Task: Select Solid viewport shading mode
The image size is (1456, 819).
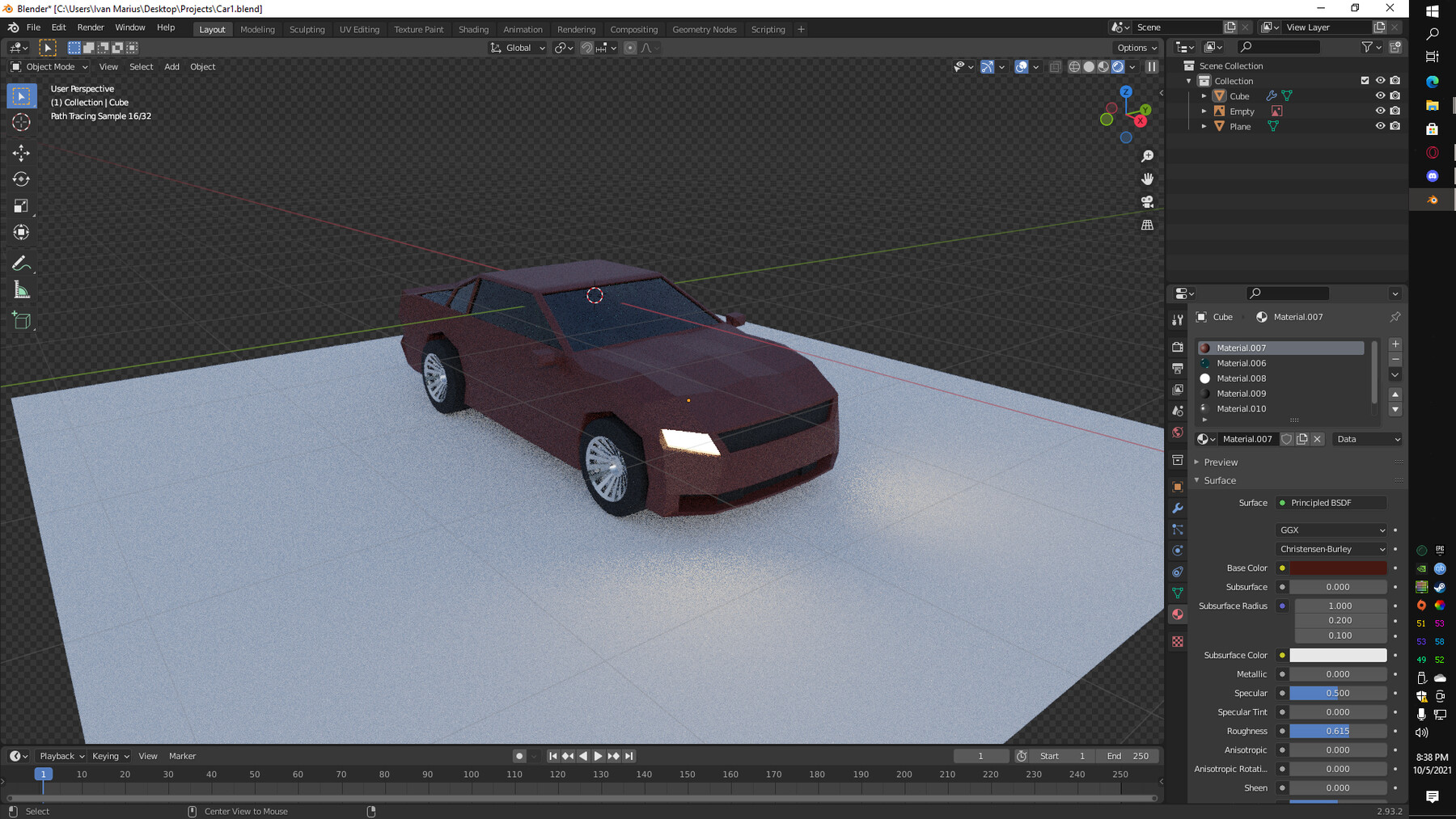Action: coord(1089,67)
